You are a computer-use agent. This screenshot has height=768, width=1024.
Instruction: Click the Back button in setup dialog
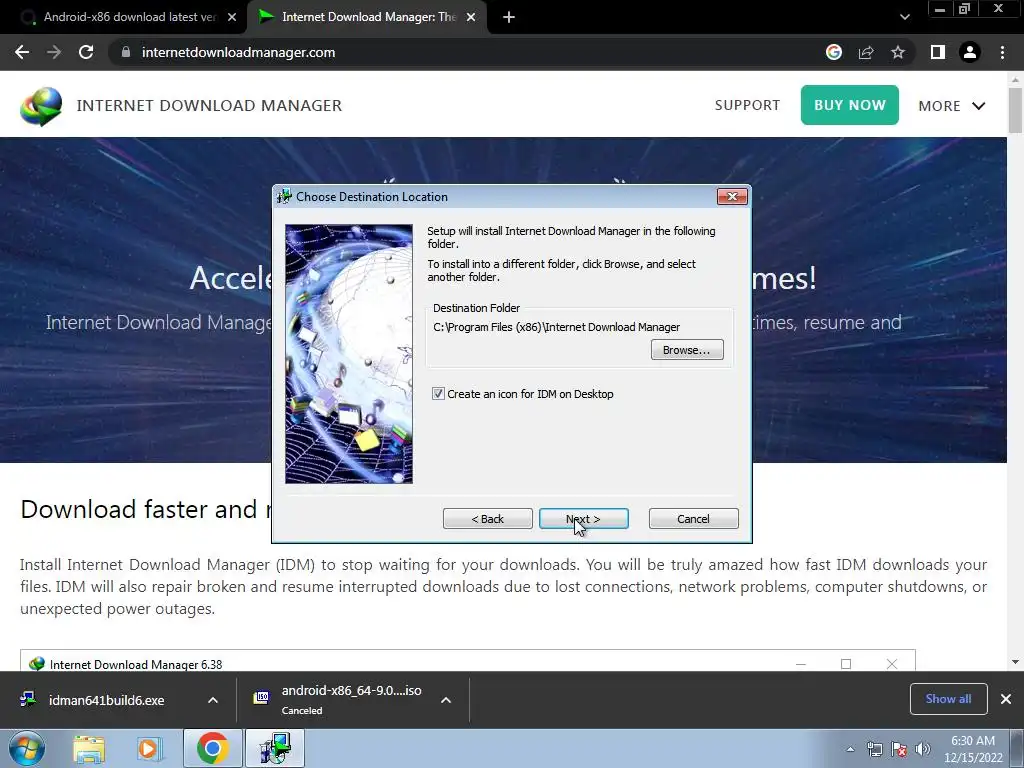point(487,519)
